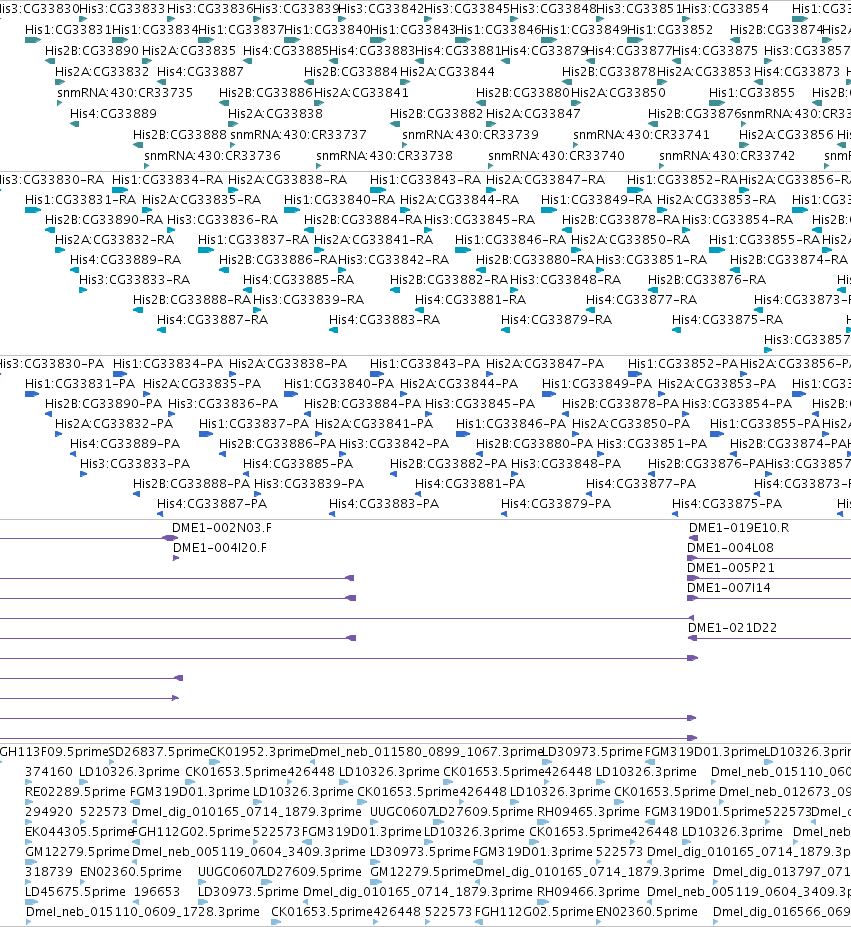Image resolution: width=851 pixels, height=927 pixels.
Task: Select the snmRNA:430:CR33738 label
Action: [384, 155]
